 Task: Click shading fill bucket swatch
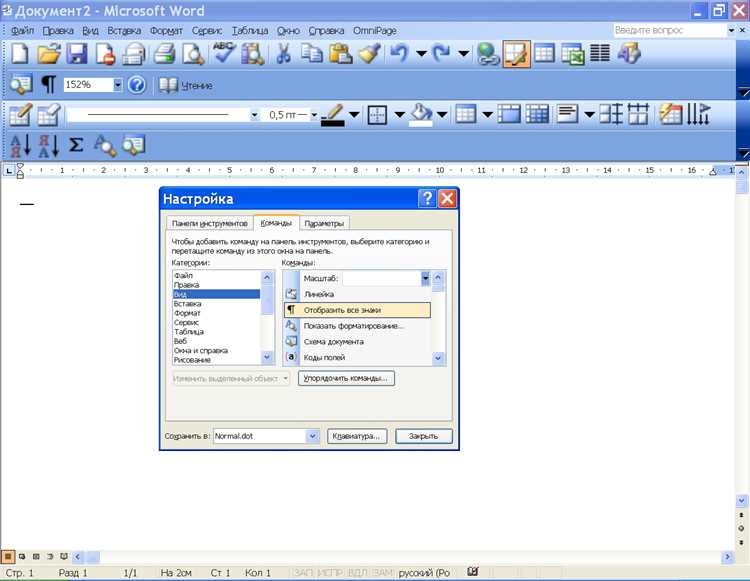(x=421, y=115)
